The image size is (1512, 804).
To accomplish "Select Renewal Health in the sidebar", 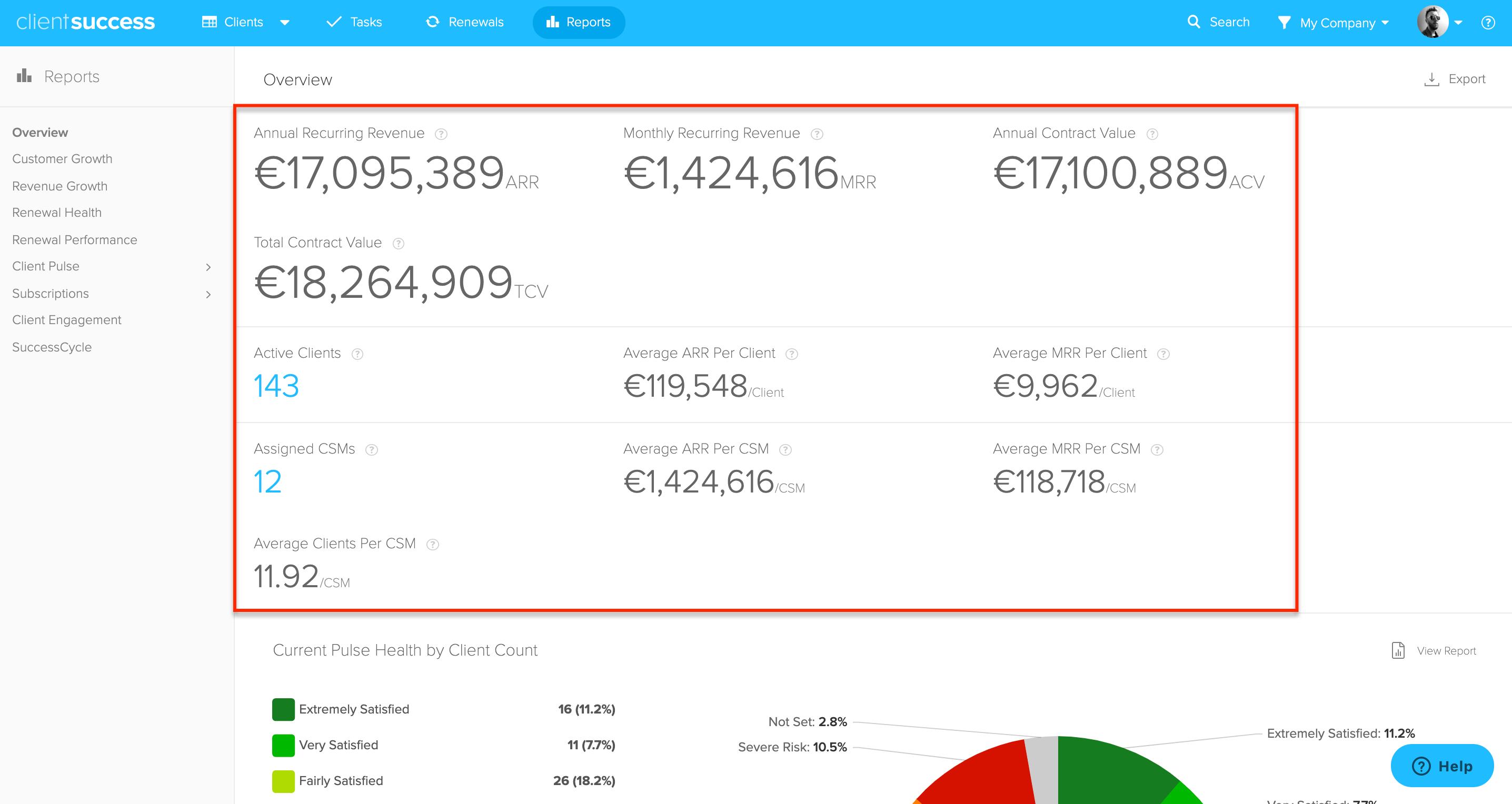I will pos(57,212).
